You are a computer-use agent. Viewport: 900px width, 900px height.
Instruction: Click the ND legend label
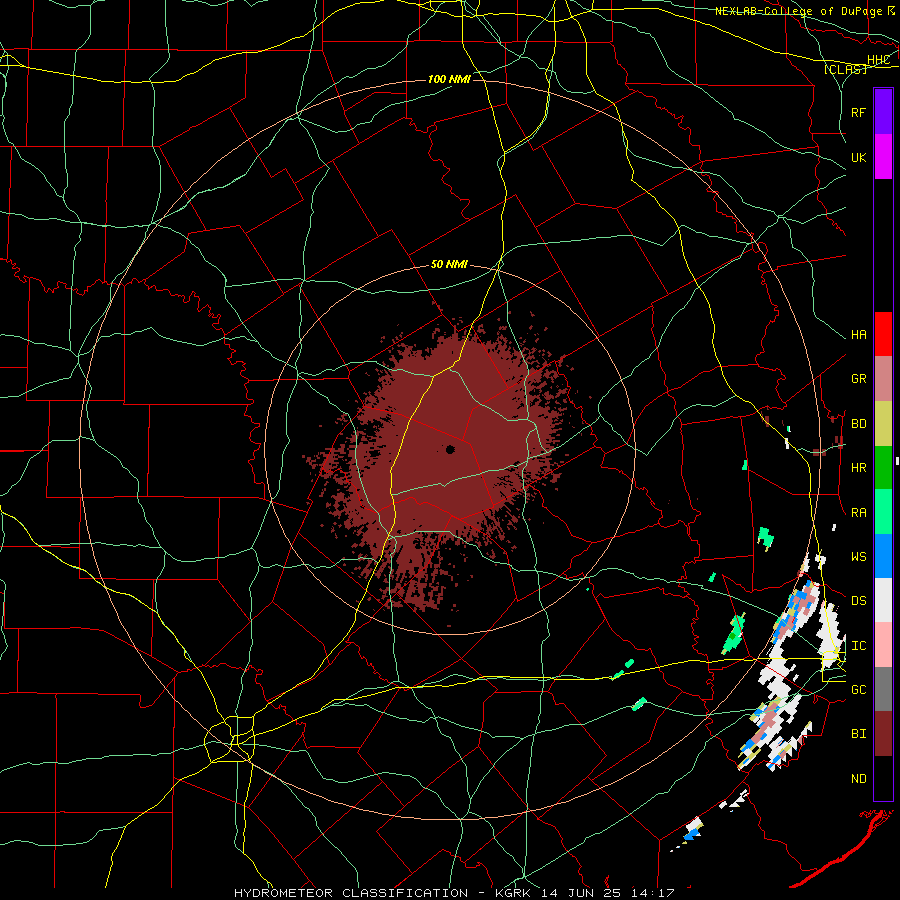point(858,779)
